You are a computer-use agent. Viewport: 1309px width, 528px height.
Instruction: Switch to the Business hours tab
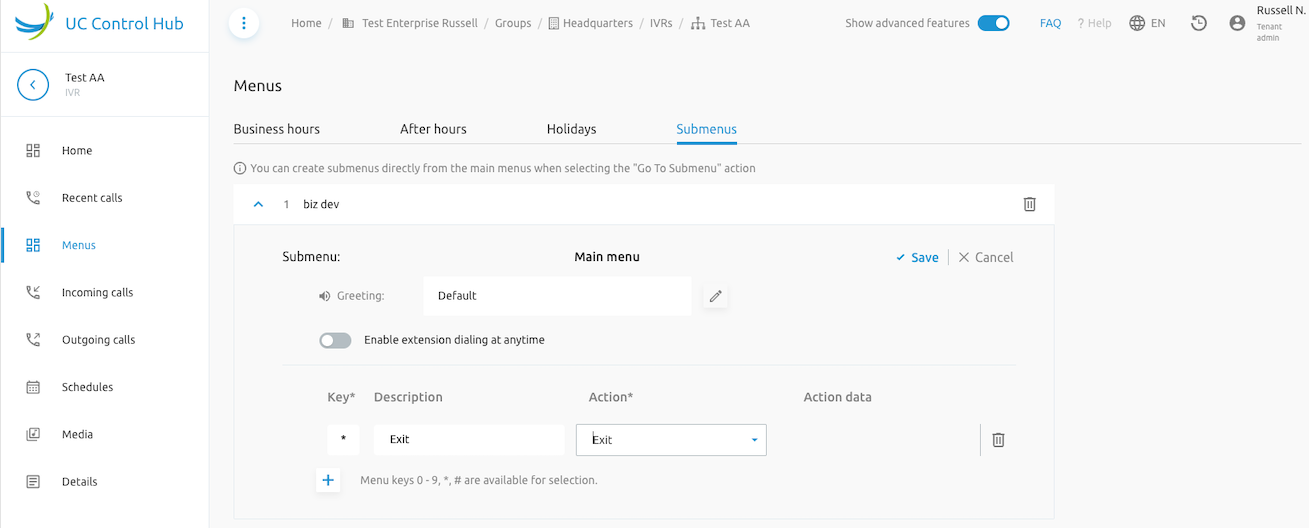coord(277,129)
